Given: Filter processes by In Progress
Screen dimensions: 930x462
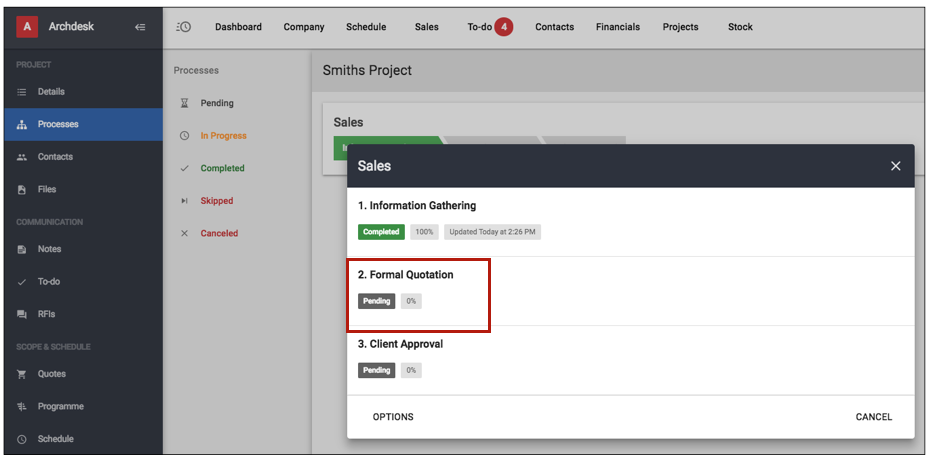Looking at the screenshot, I should tap(224, 136).
